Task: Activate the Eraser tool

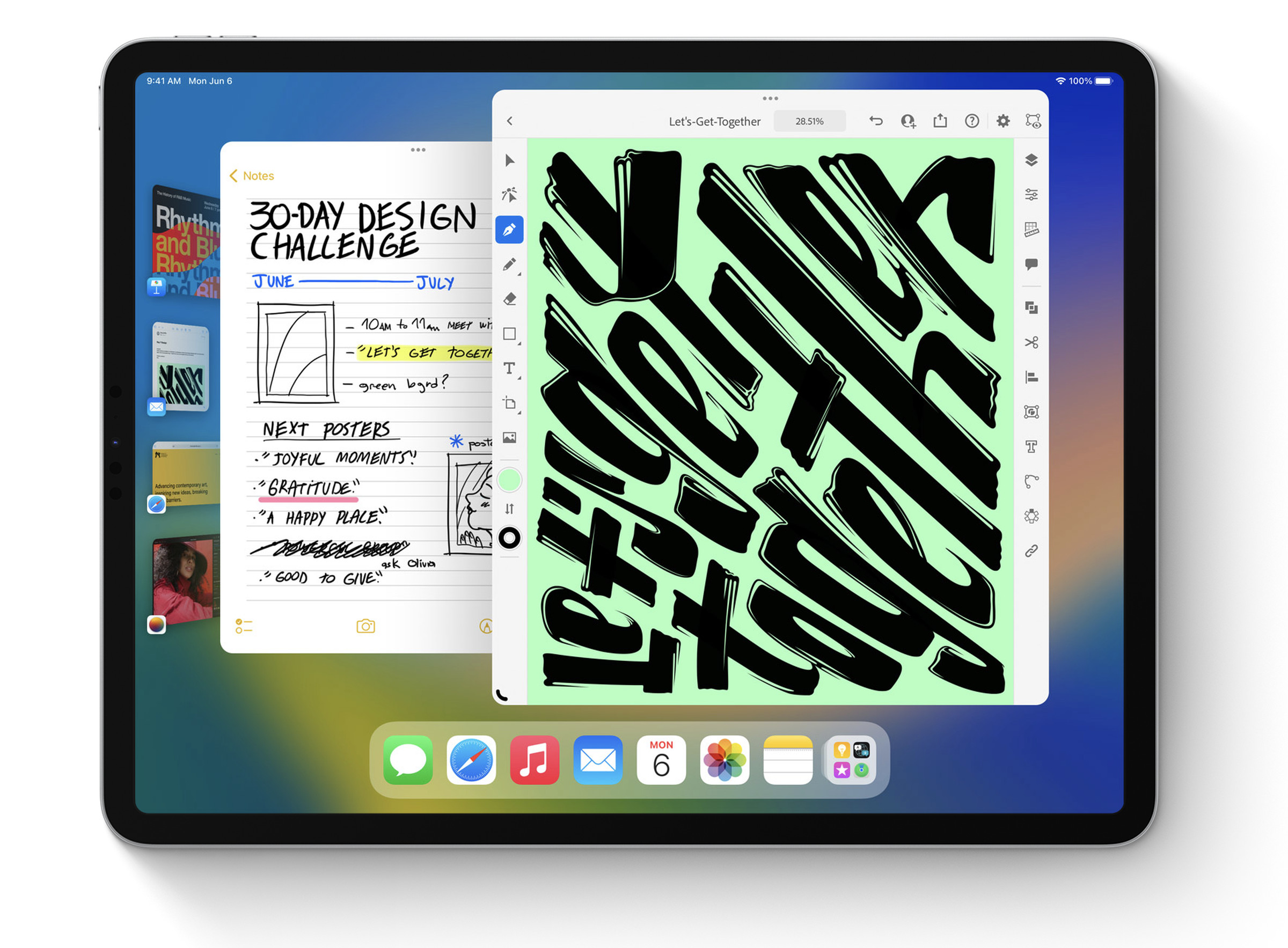Action: pos(510,298)
